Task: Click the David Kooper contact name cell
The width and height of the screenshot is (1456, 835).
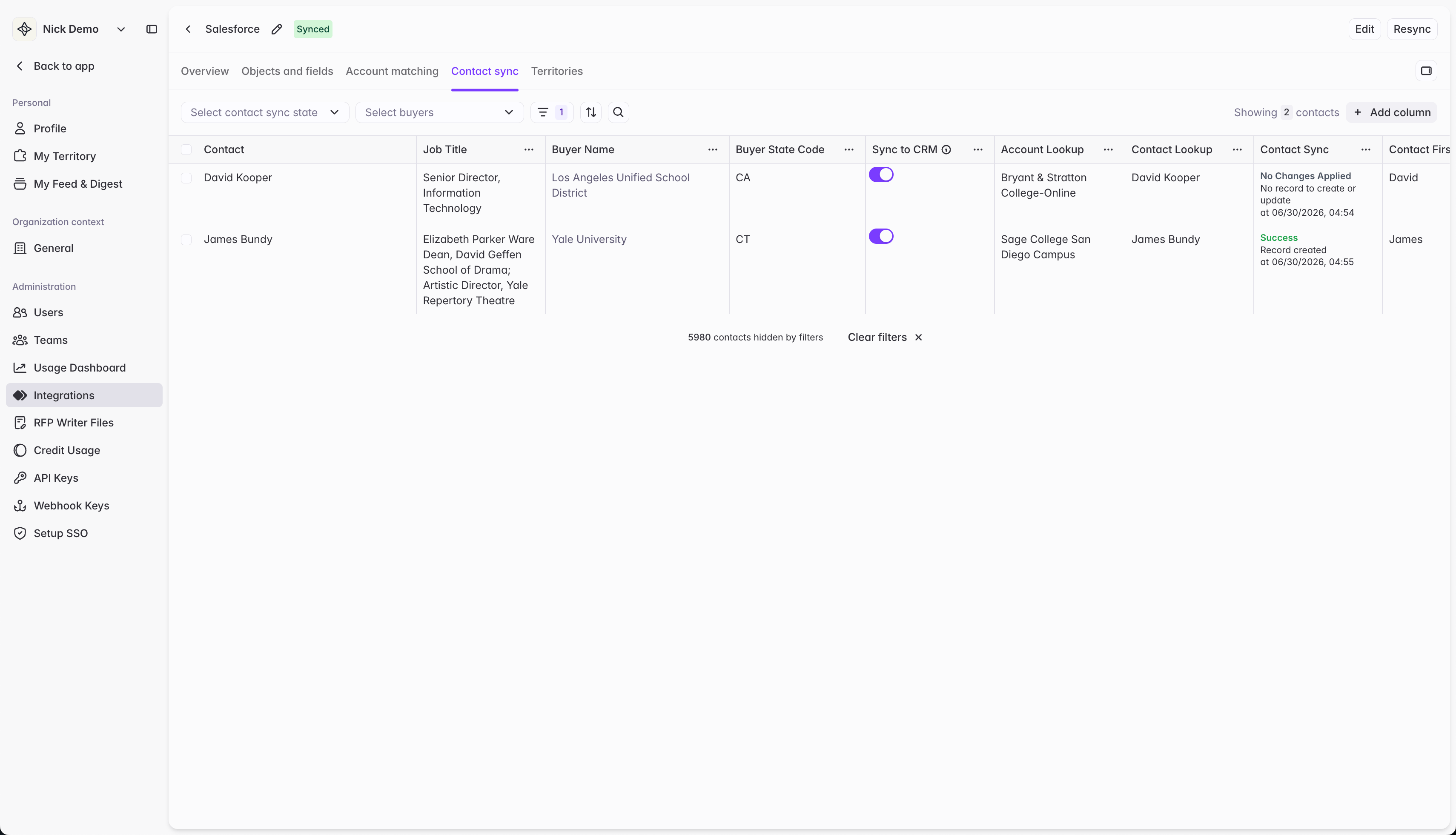Action: click(x=238, y=178)
